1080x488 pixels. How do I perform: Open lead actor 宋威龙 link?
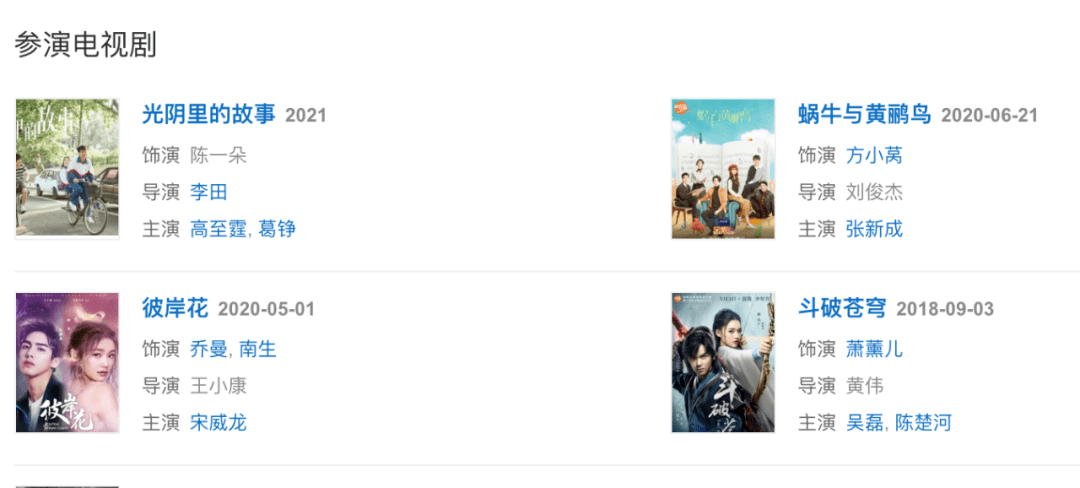tap(218, 422)
